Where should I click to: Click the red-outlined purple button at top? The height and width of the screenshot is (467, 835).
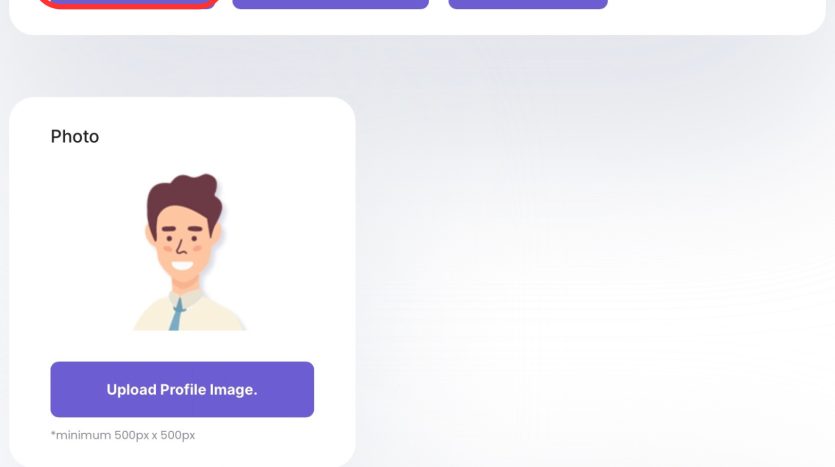coord(129,4)
